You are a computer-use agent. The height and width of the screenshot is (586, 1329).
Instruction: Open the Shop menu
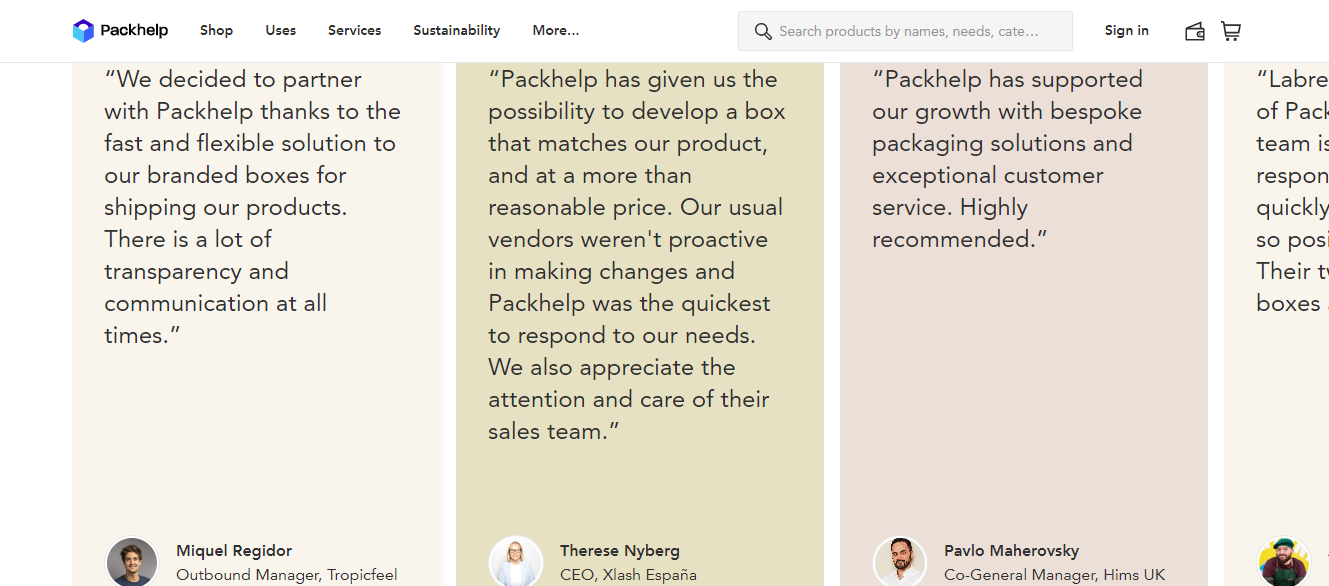point(216,30)
